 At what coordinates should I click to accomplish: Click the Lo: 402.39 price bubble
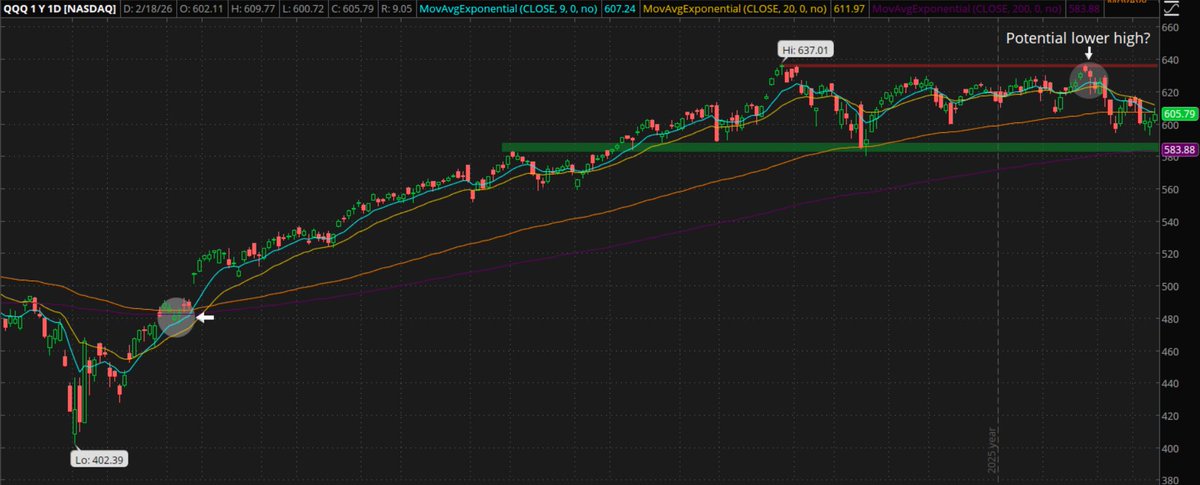pyautogui.click(x=99, y=460)
